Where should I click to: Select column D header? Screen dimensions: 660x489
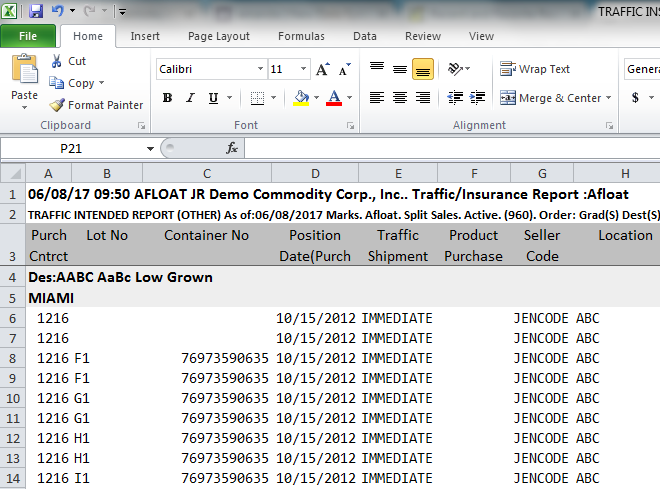click(x=315, y=173)
